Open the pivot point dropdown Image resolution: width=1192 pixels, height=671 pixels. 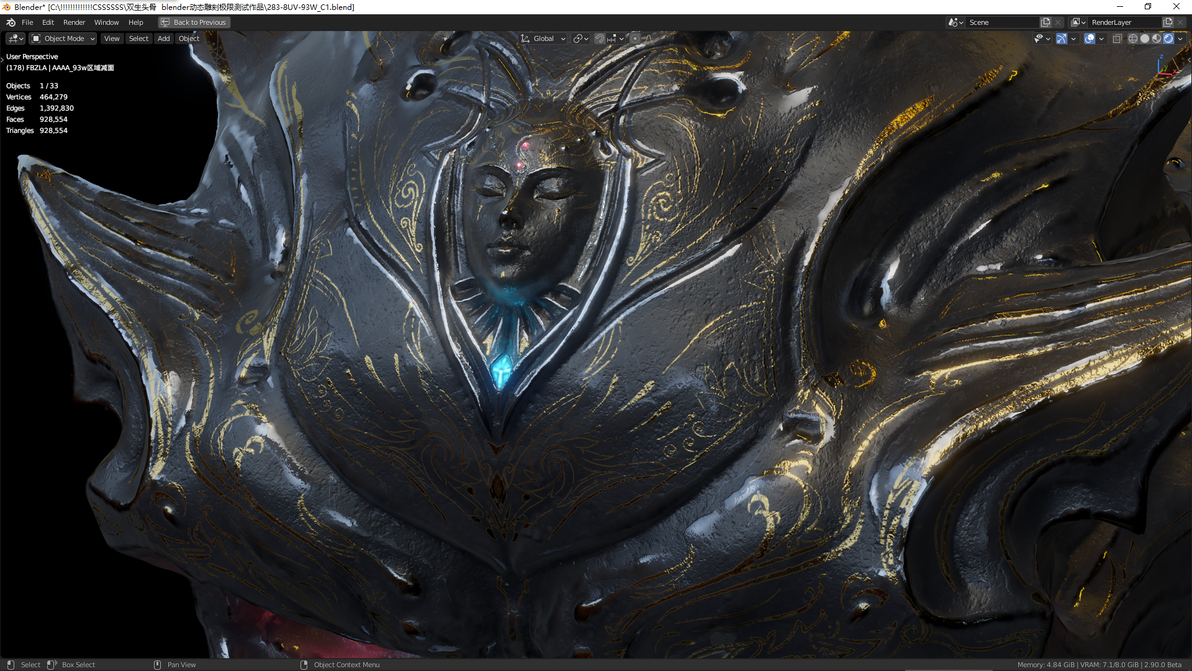(581, 38)
